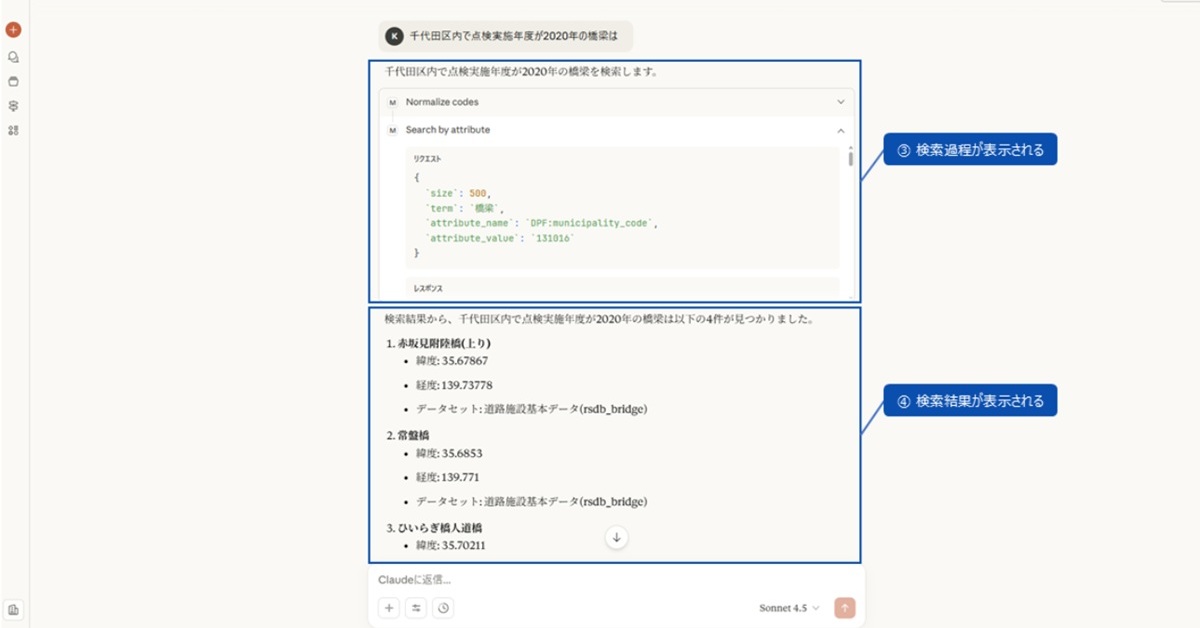Click the 経度: 139.771 bullet

(x=448, y=477)
